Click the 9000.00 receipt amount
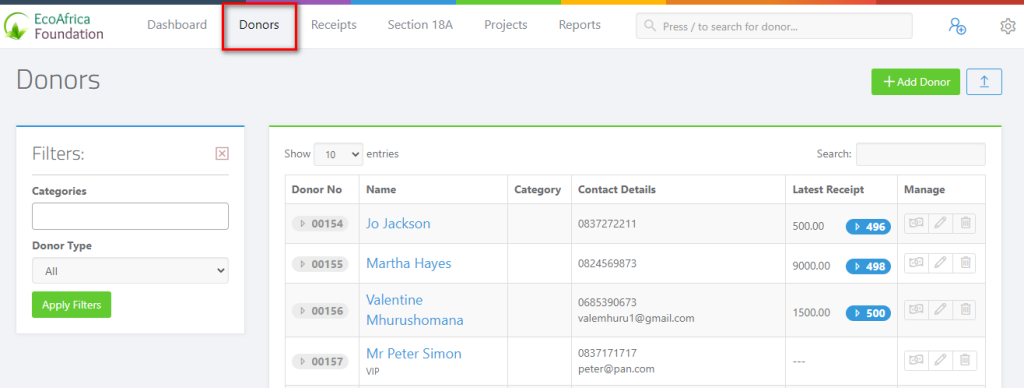The height and width of the screenshot is (388, 1024). coord(812,266)
